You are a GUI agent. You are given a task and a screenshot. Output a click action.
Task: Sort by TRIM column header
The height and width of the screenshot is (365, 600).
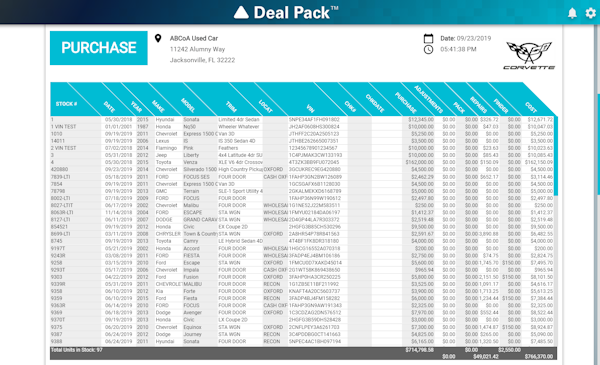(231, 106)
